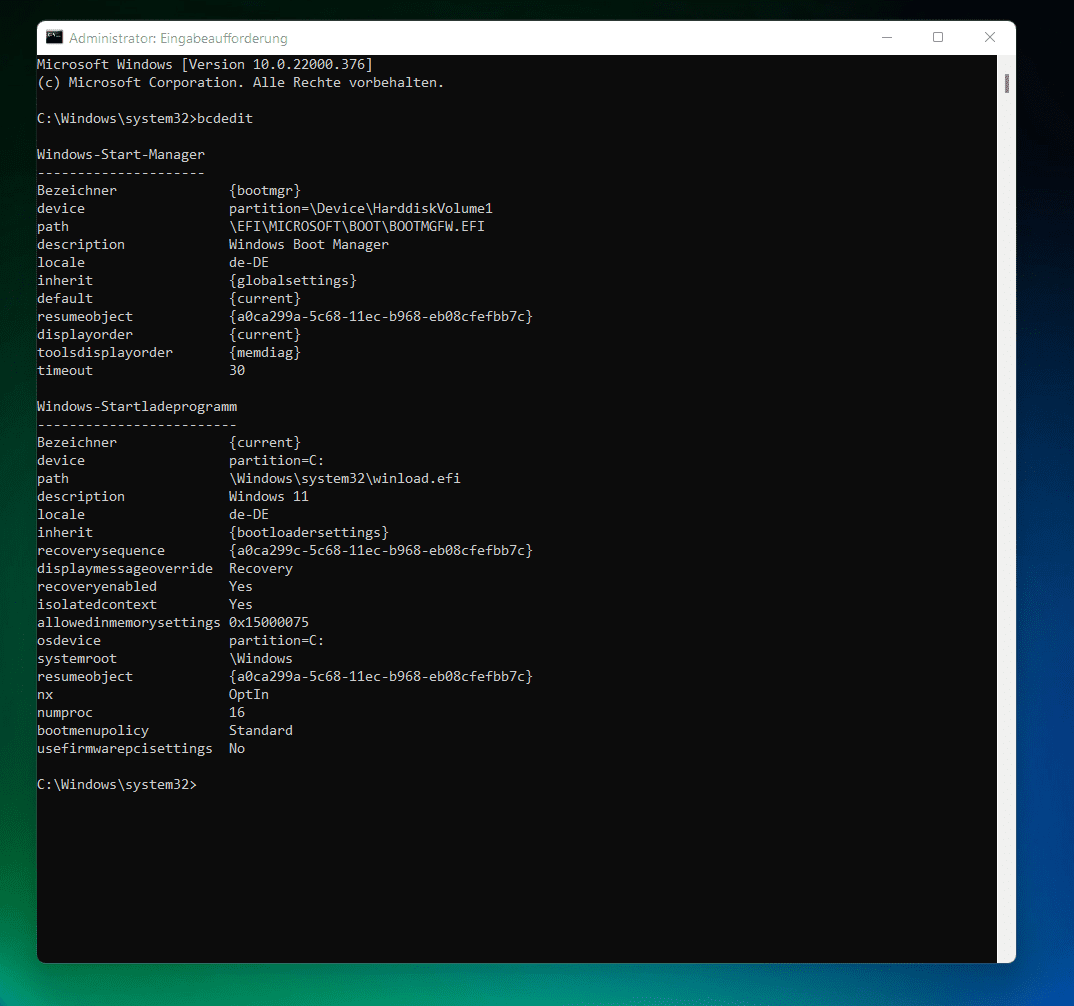Image resolution: width=1074 pixels, height=1006 pixels.
Task: Close the Eingabeaufforderung window
Action: click(x=990, y=38)
